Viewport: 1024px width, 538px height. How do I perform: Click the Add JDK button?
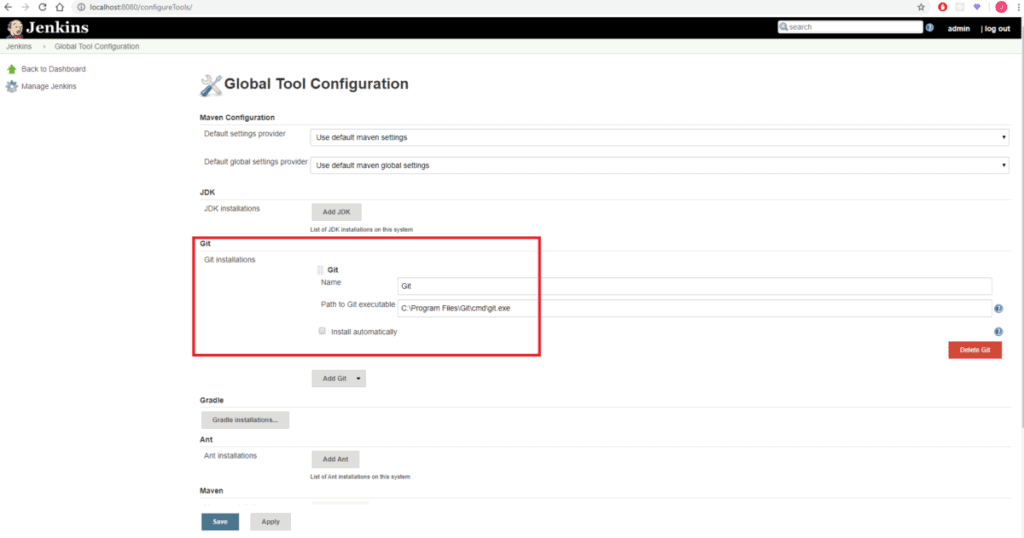click(336, 212)
